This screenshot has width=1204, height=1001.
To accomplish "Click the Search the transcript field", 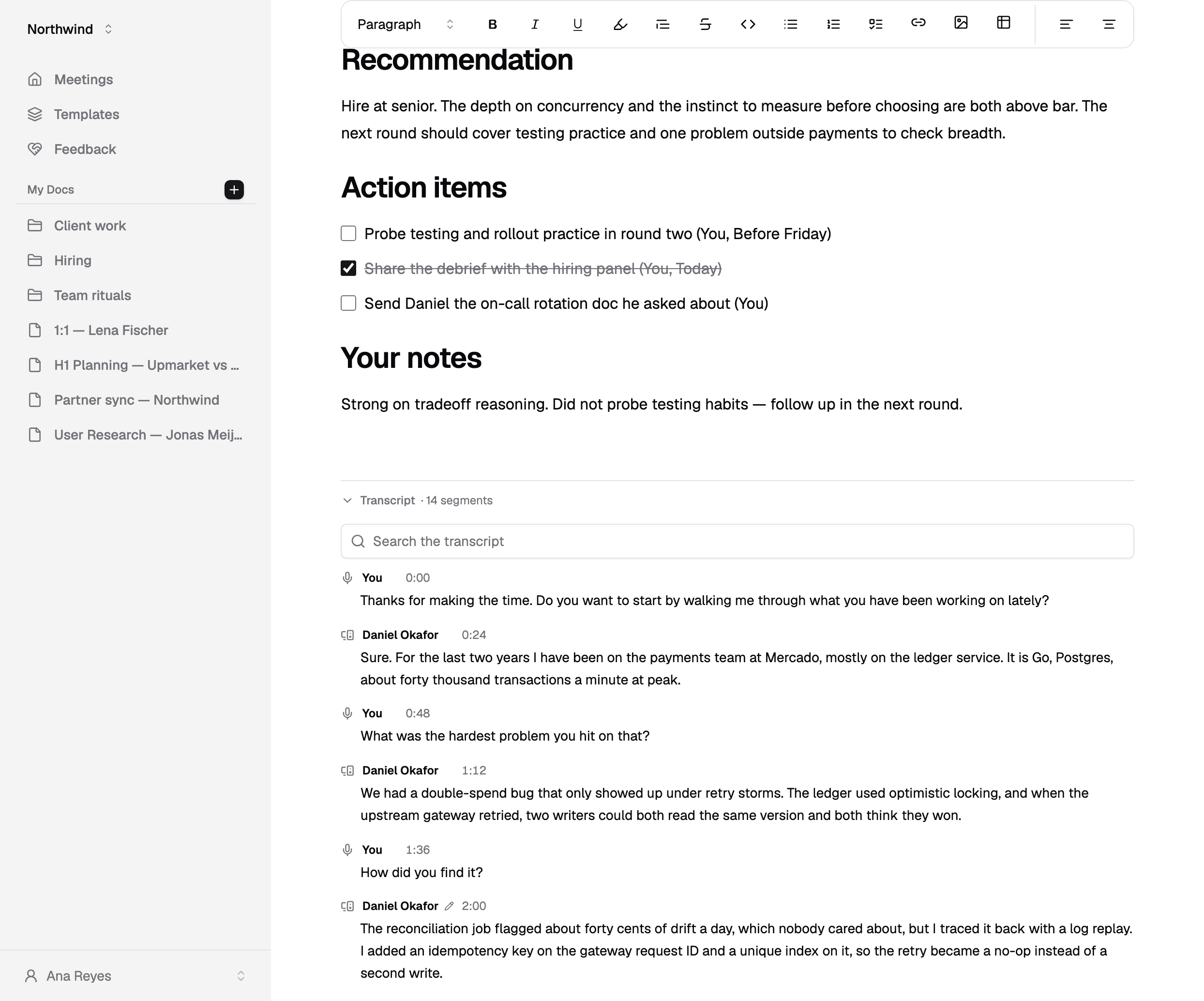I will (737, 541).
